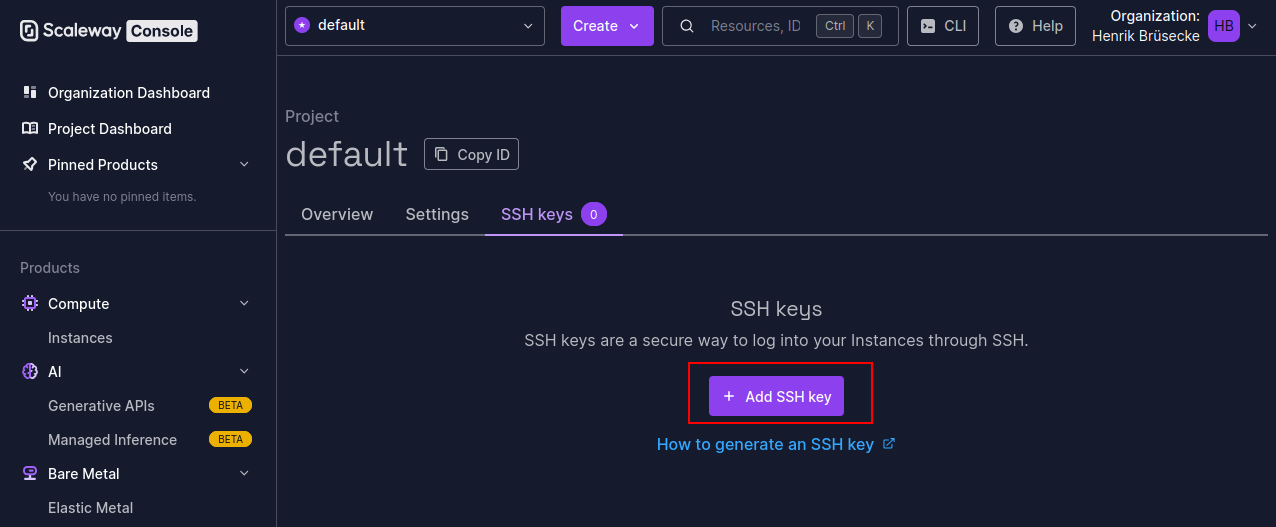Collapse the Bare Metal section chevron
1276x527 pixels.
[244, 473]
